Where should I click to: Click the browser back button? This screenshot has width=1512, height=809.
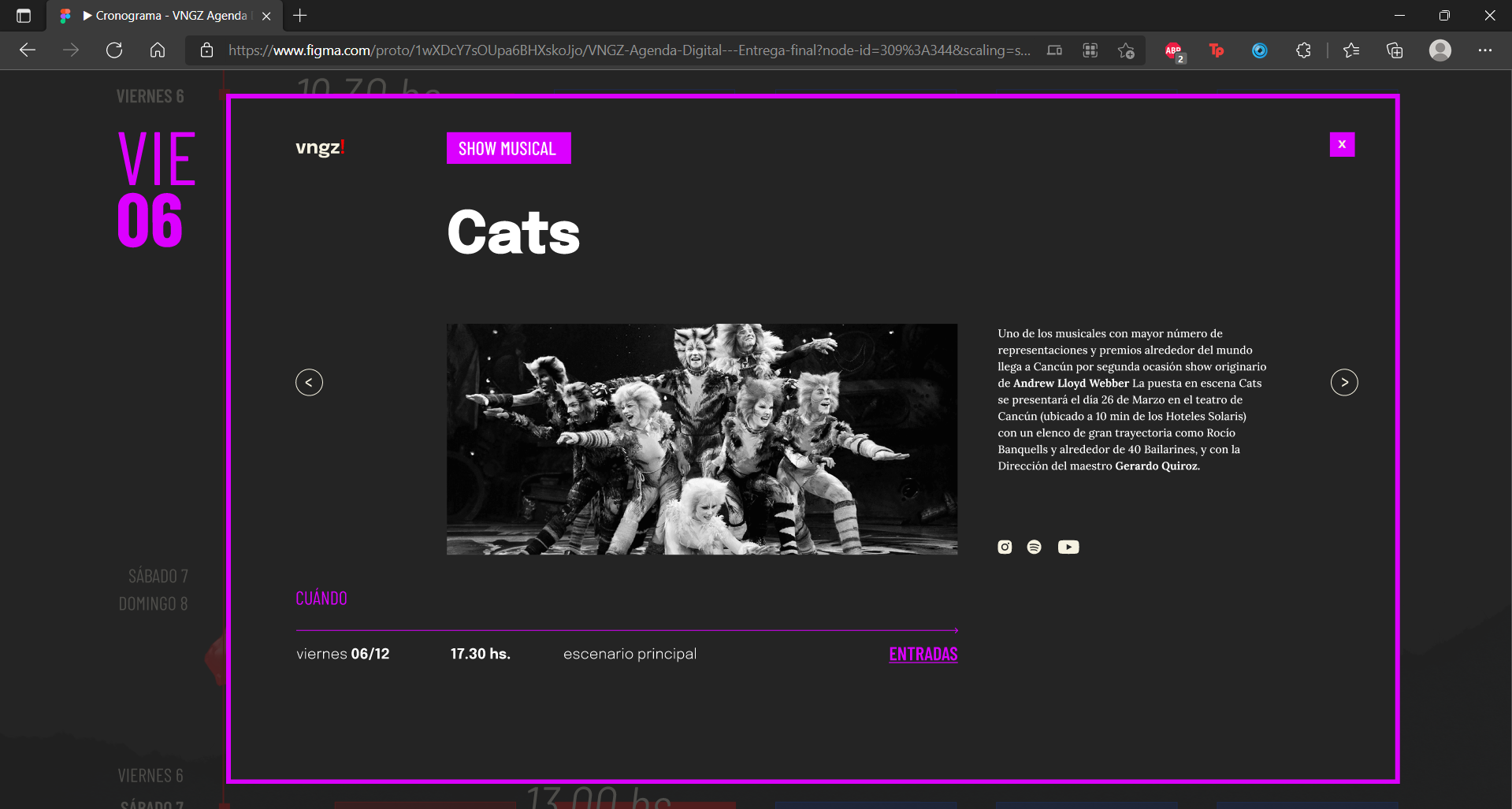point(28,50)
